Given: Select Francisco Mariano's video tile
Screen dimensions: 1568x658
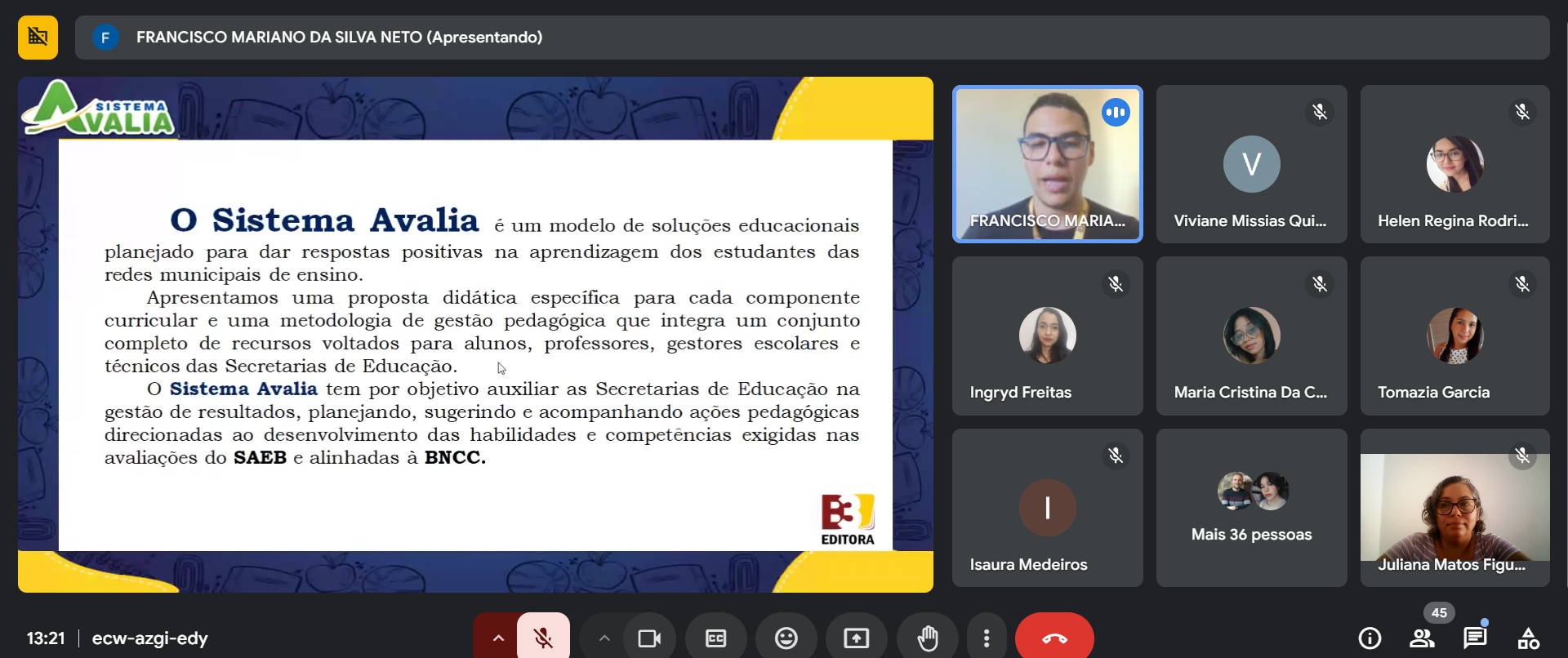Looking at the screenshot, I should point(1047,163).
